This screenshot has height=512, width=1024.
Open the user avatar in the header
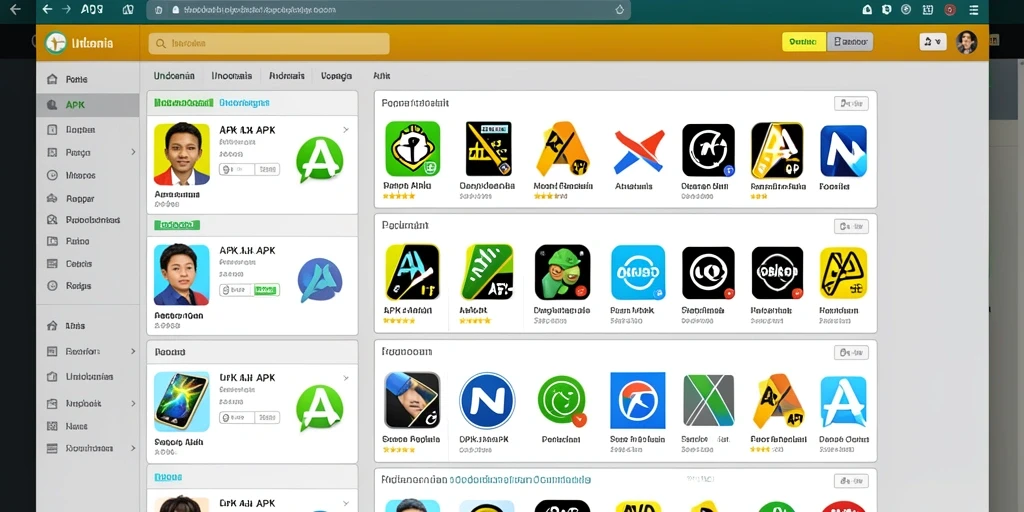(967, 42)
